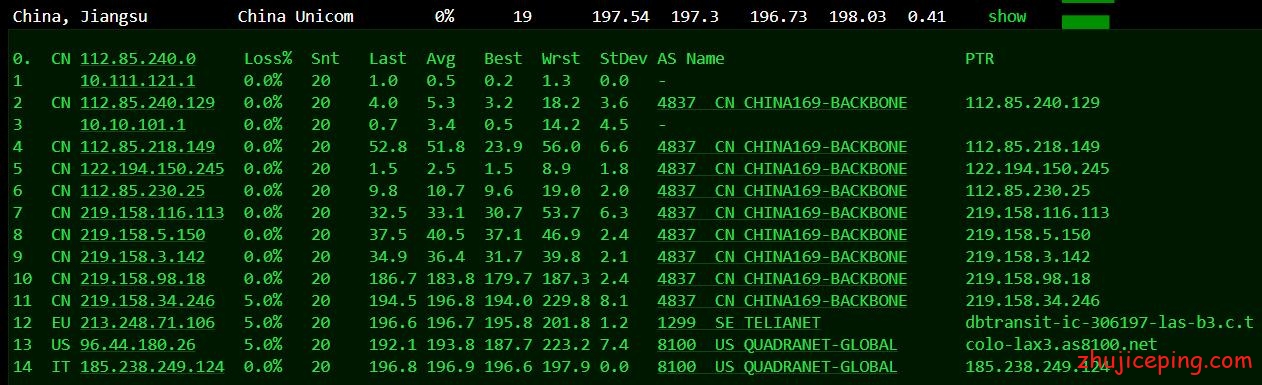Open AS 4837 CHINA169-BACKBONE link in hop 8
Screen dimensions: 1262x385
point(782,235)
